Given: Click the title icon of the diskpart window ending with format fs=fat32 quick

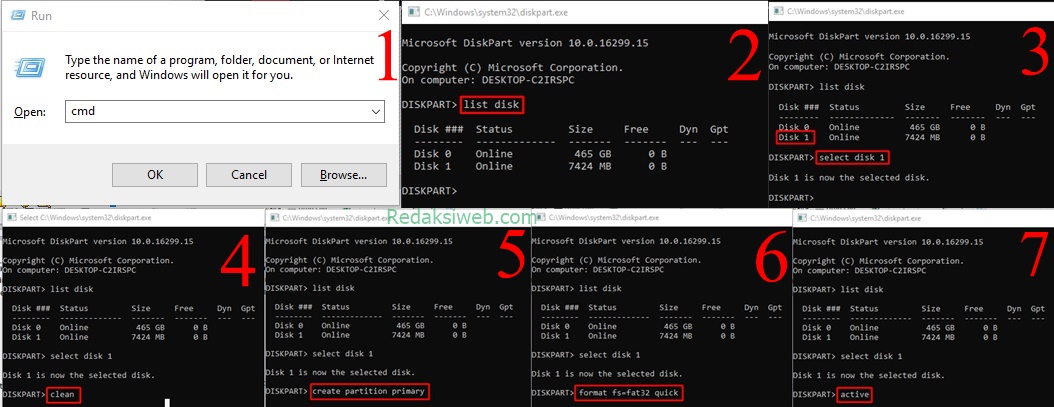Looking at the screenshot, I should (x=540, y=218).
